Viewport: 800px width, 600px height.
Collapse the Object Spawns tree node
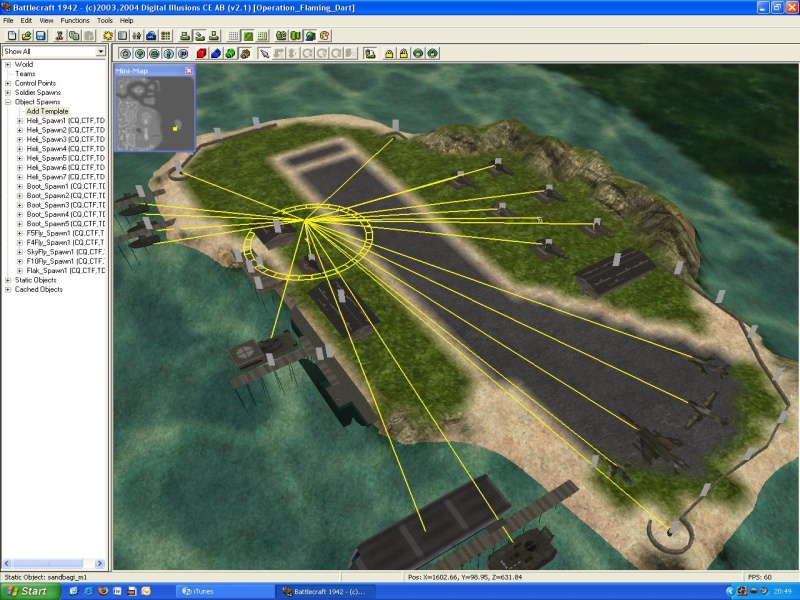coord(8,102)
